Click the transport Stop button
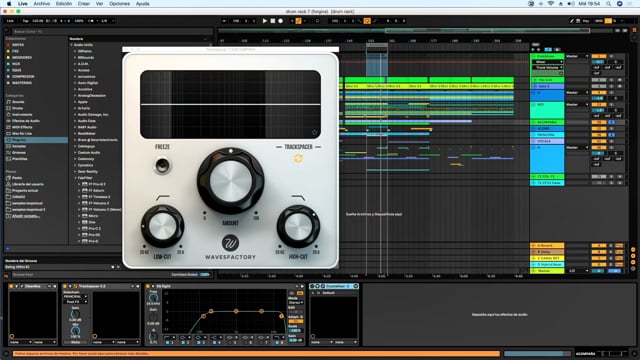 pyautogui.click(x=273, y=21)
